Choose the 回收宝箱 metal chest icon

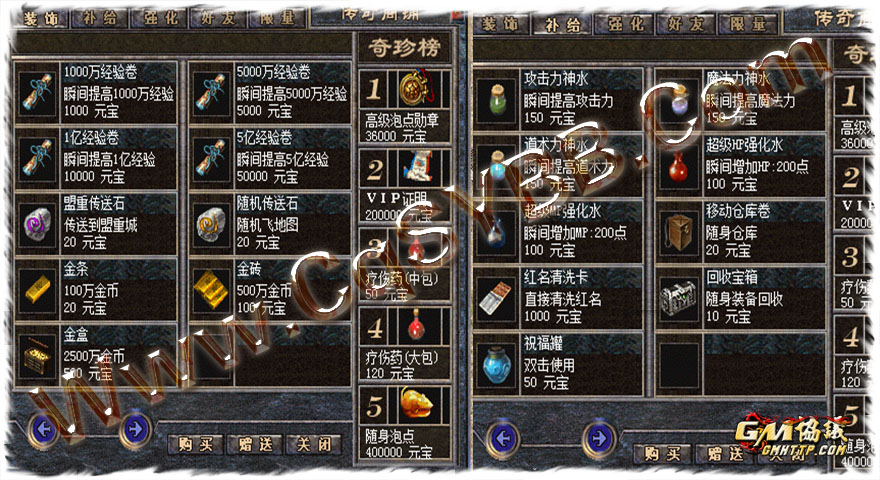point(679,299)
